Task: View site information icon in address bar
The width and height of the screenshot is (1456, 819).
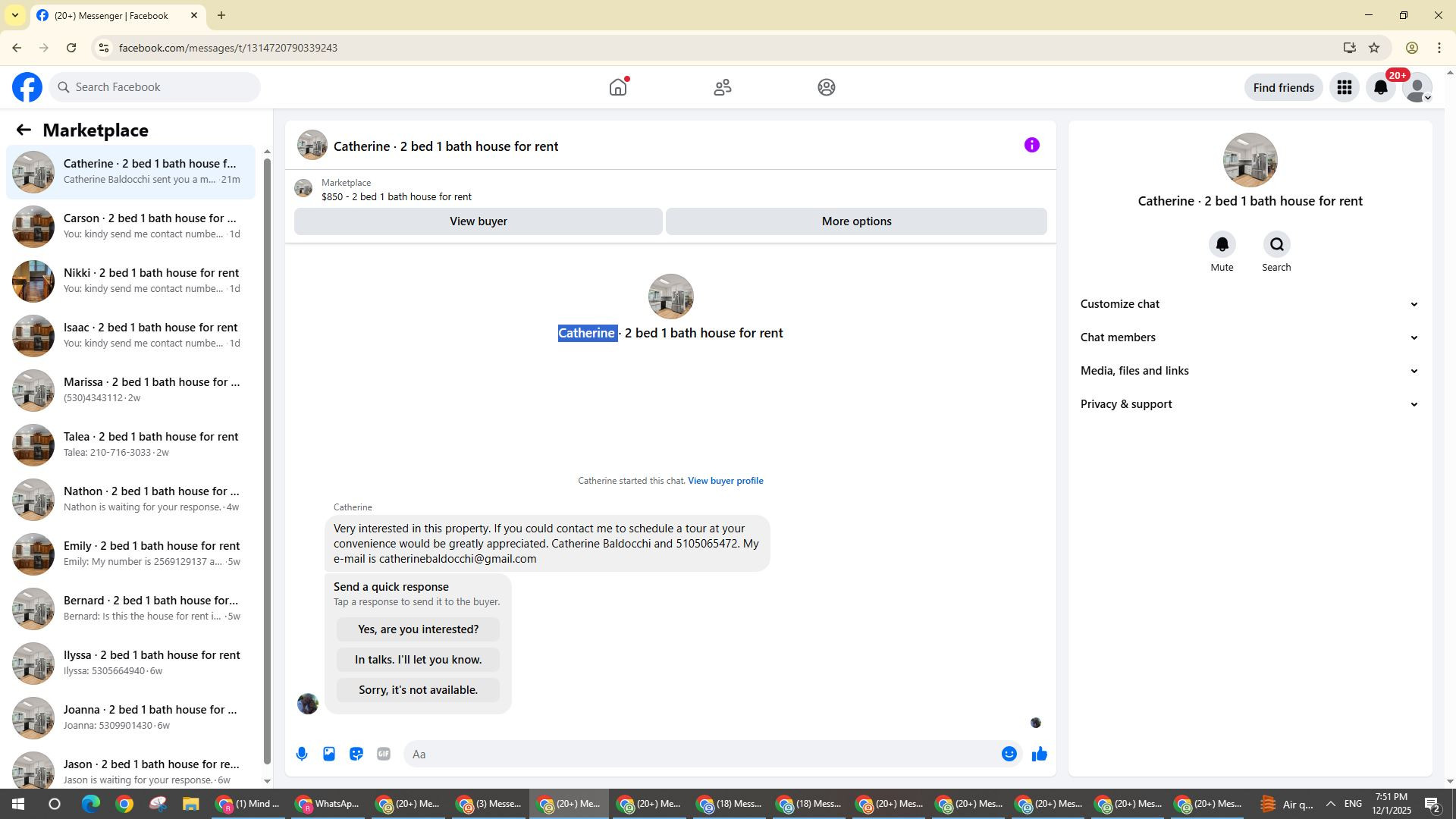Action: coord(105,48)
